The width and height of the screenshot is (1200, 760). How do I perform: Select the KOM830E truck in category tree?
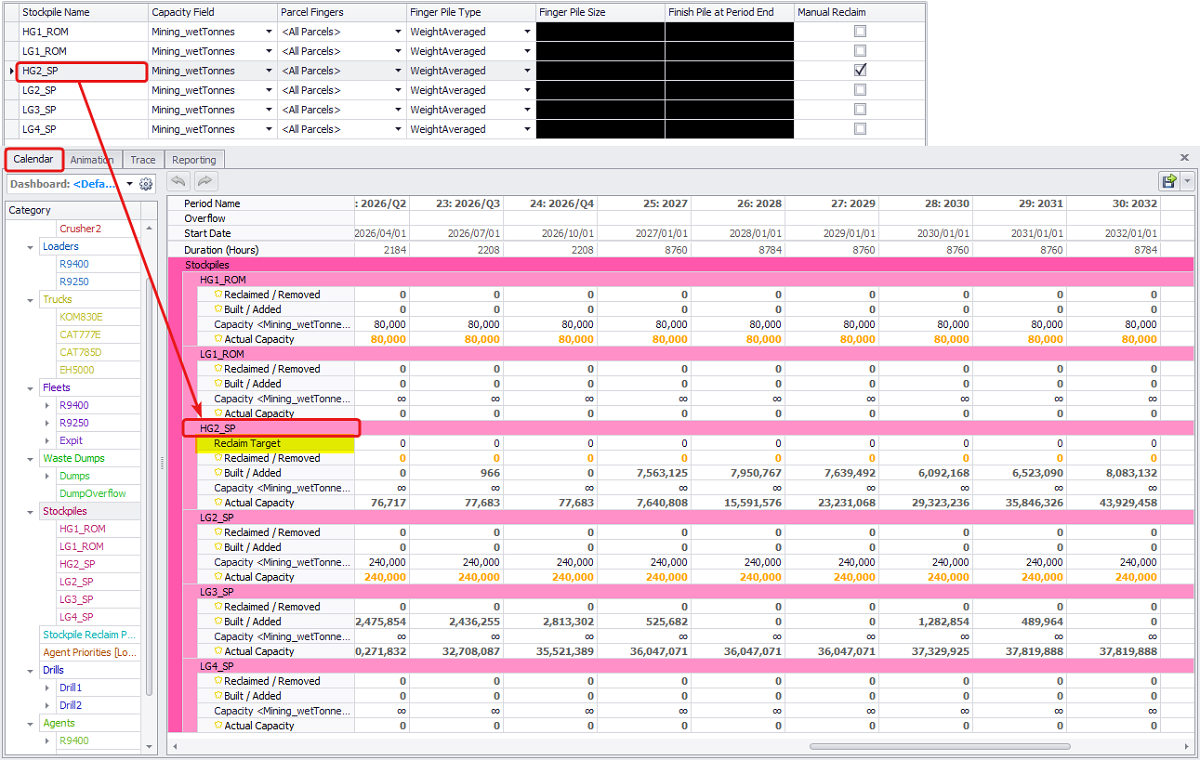[82, 317]
